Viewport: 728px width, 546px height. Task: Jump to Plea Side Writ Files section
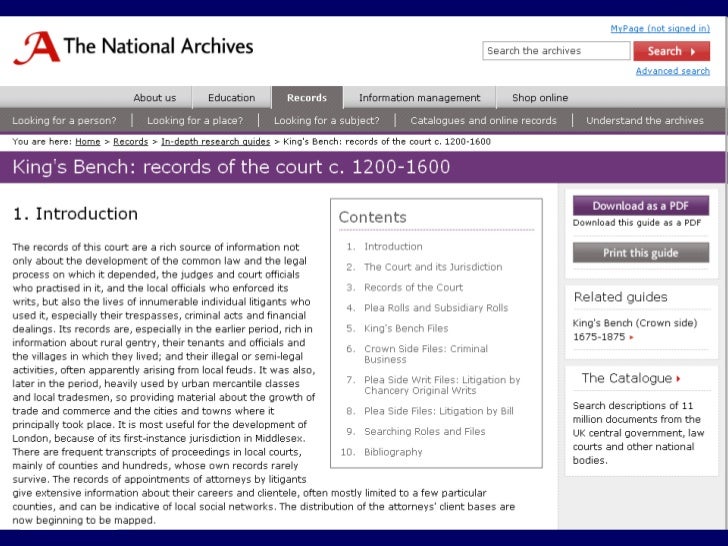(442, 385)
